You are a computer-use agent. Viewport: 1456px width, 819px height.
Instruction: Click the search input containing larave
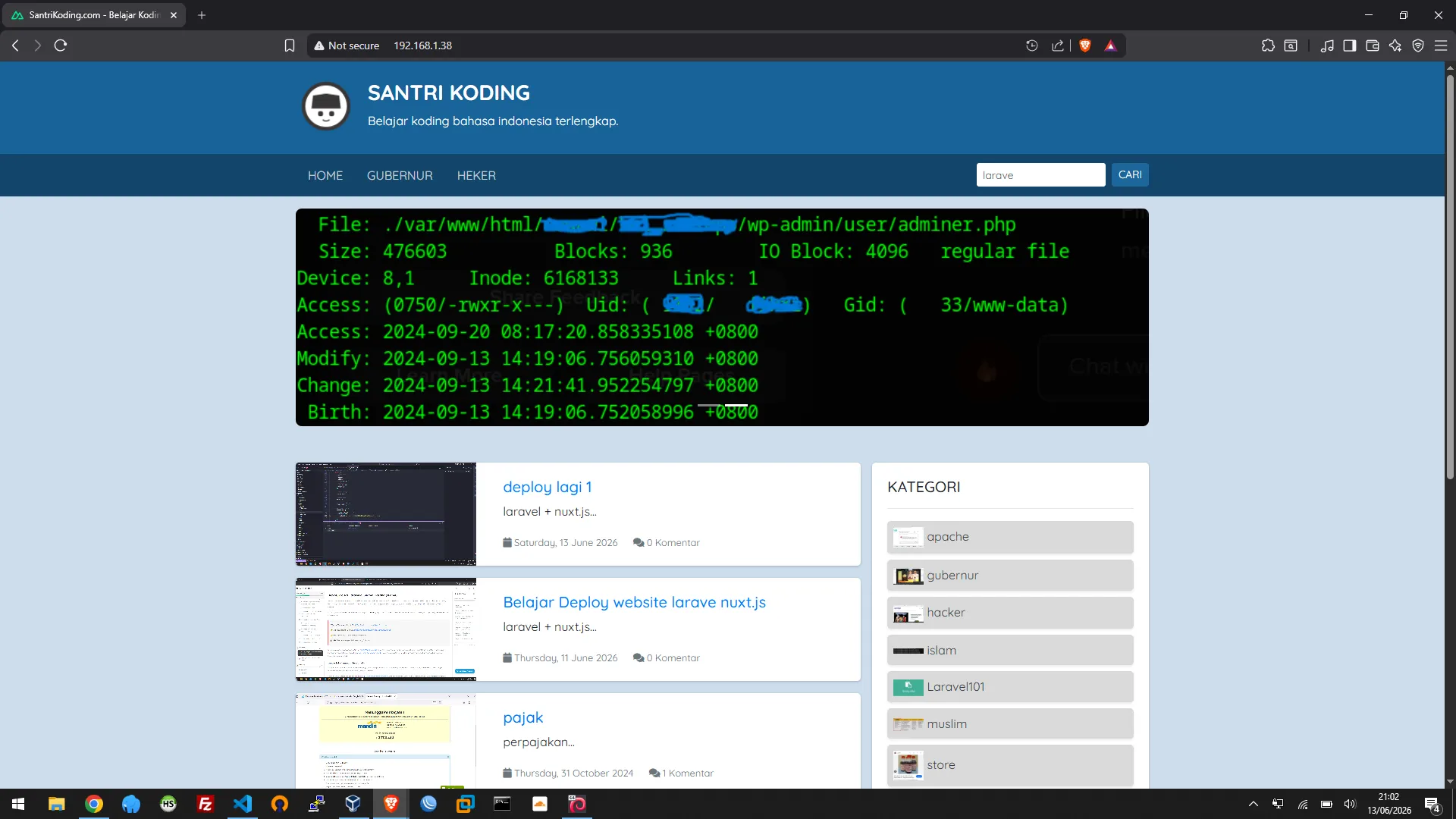[x=1040, y=175]
